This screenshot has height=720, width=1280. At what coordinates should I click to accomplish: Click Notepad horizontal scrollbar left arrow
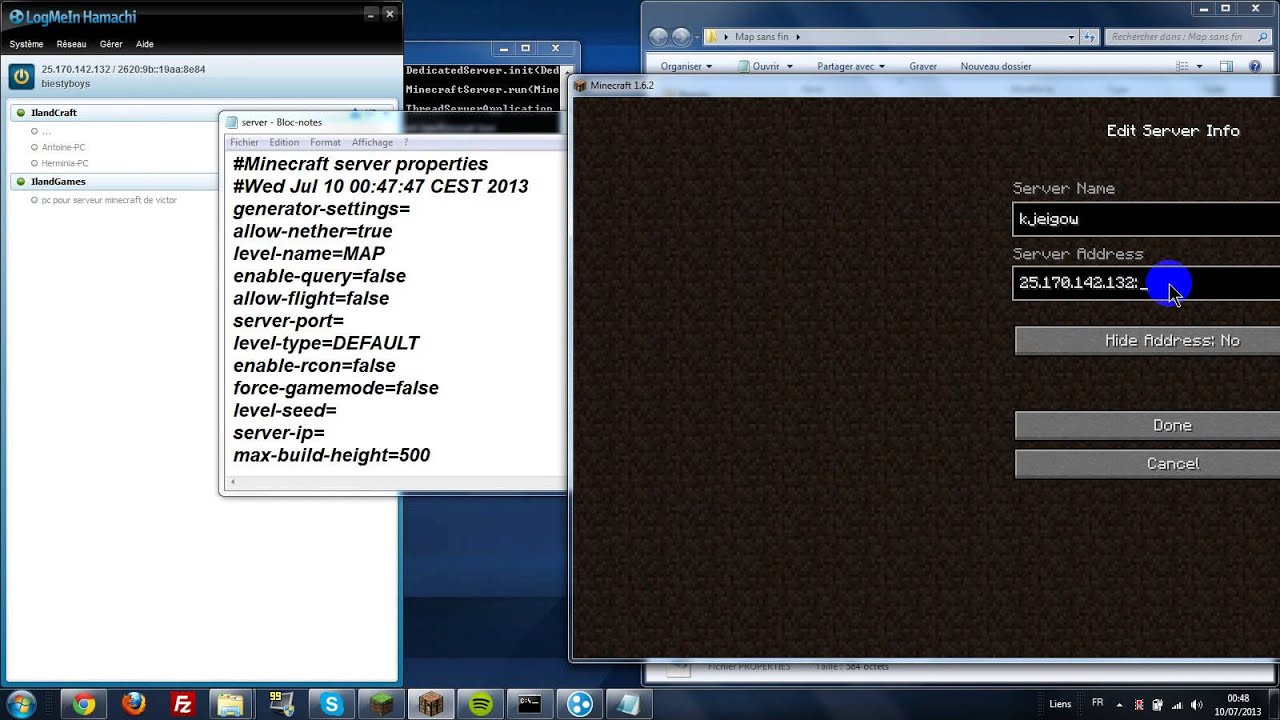tap(232, 482)
